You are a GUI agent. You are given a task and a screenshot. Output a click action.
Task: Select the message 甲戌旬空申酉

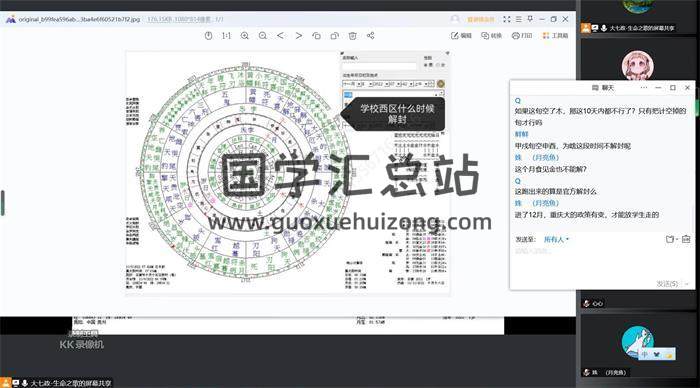[x=573, y=146]
